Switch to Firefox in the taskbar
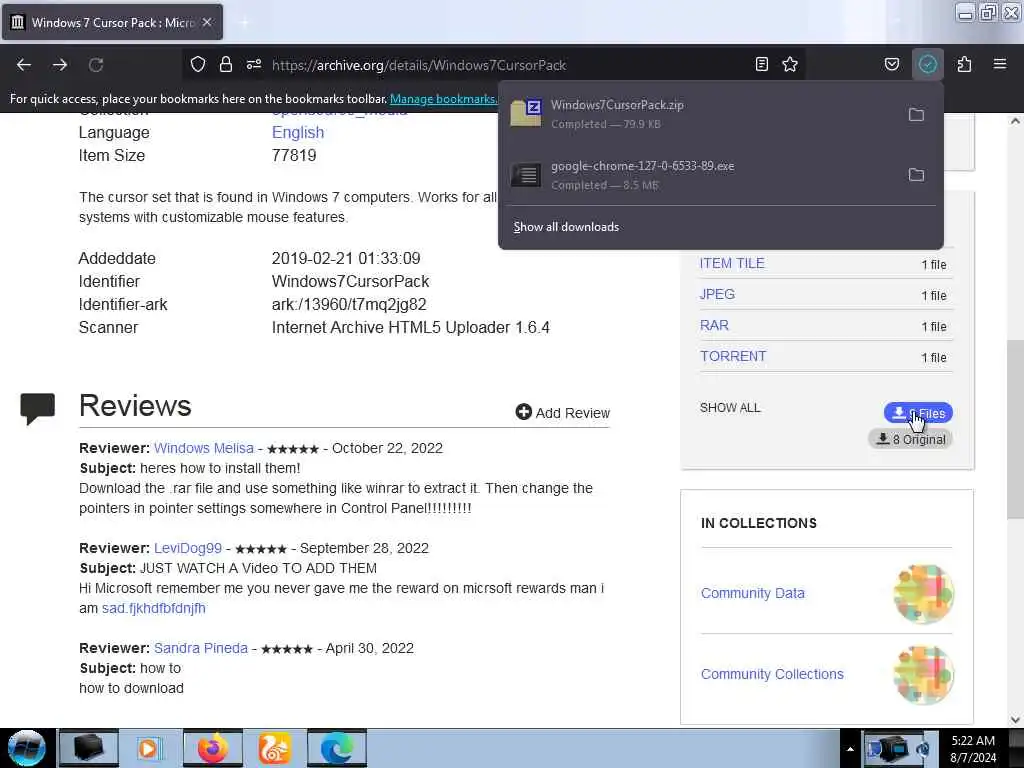This screenshot has width=1024, height=768. [x=213, y=748]
